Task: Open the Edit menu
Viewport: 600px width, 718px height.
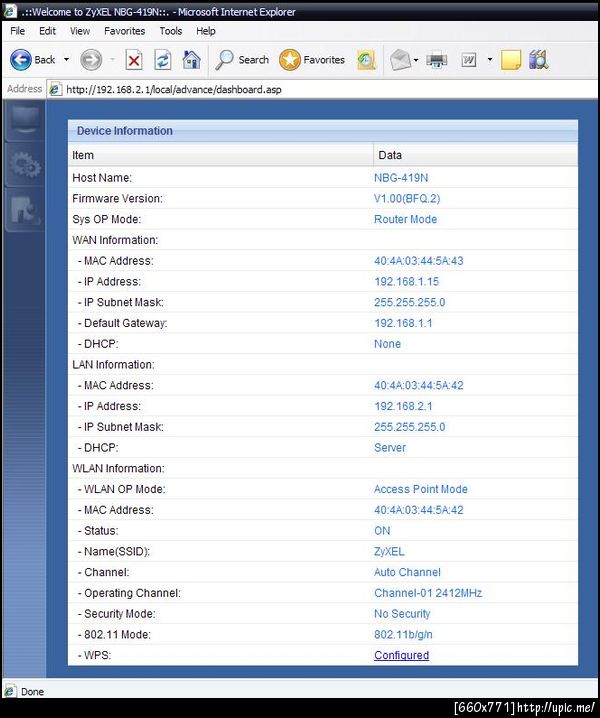Action: click(x=47, y=31)
